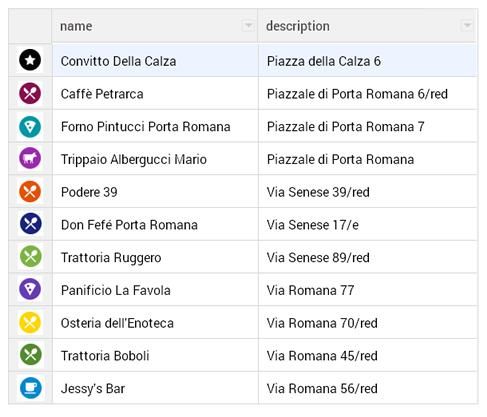Click the Via Senese 39/red description cell

368,192
